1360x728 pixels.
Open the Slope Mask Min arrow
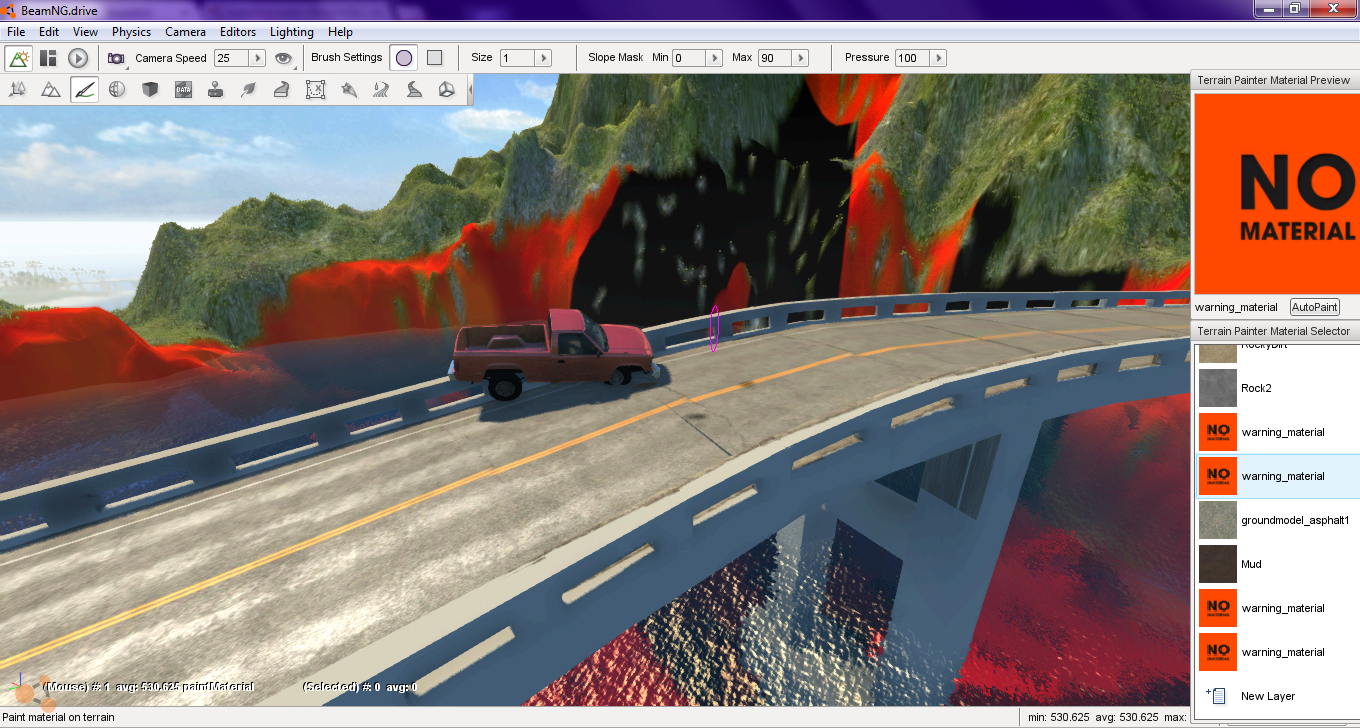click(715, 58)
